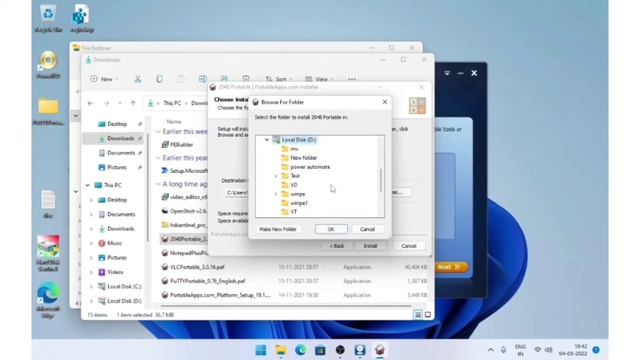Select the VD folder in folder tree
The image size is (640, 360).
click(x=294, y=185)
